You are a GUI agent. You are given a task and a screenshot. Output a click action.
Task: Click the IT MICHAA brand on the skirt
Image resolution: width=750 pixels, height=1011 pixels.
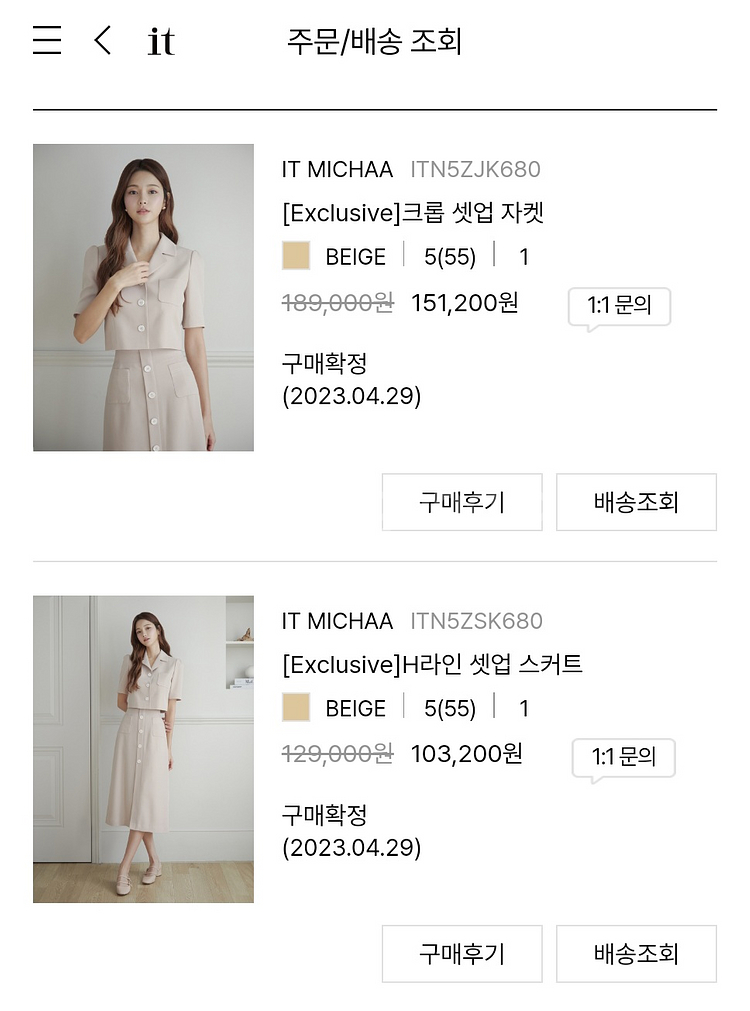click(337, 621)
